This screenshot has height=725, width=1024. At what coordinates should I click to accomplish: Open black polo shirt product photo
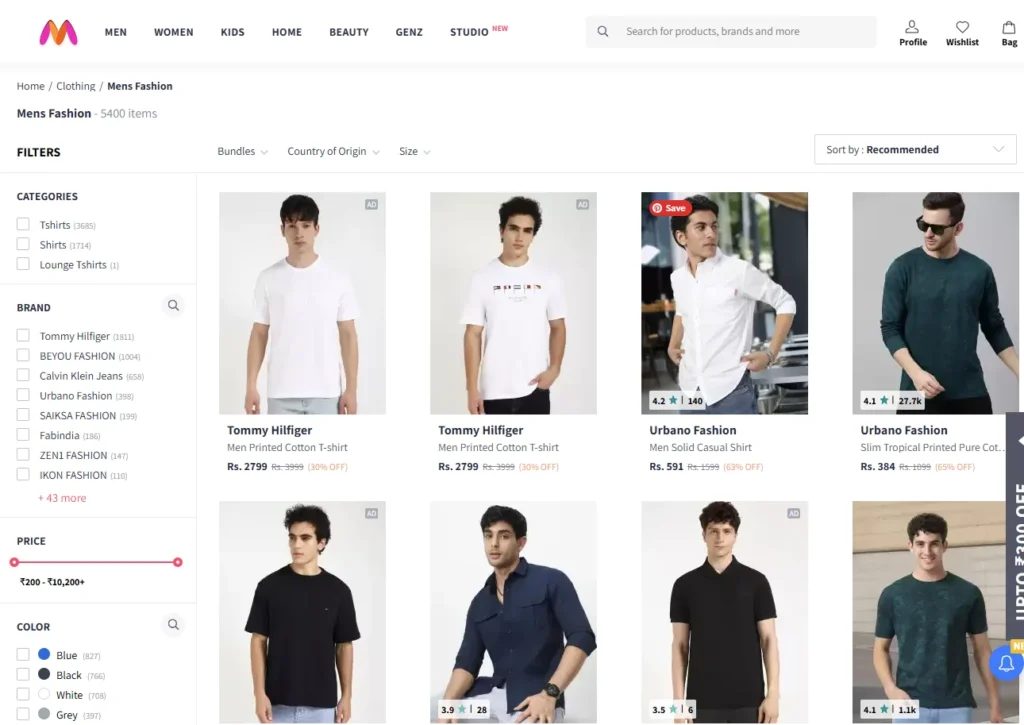click(x=724, y=612)
